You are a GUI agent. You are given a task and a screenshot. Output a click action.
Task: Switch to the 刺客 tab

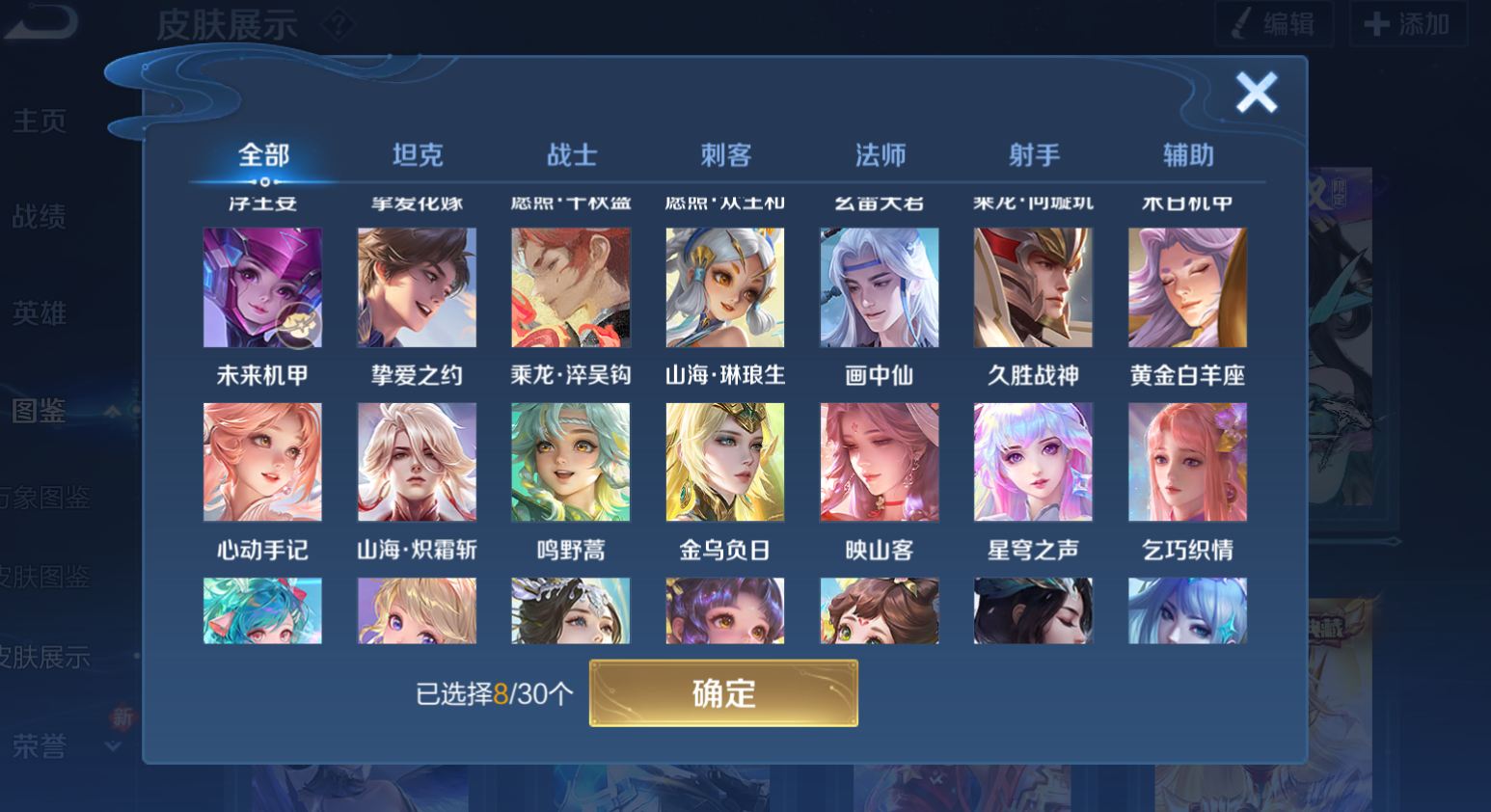726,155
